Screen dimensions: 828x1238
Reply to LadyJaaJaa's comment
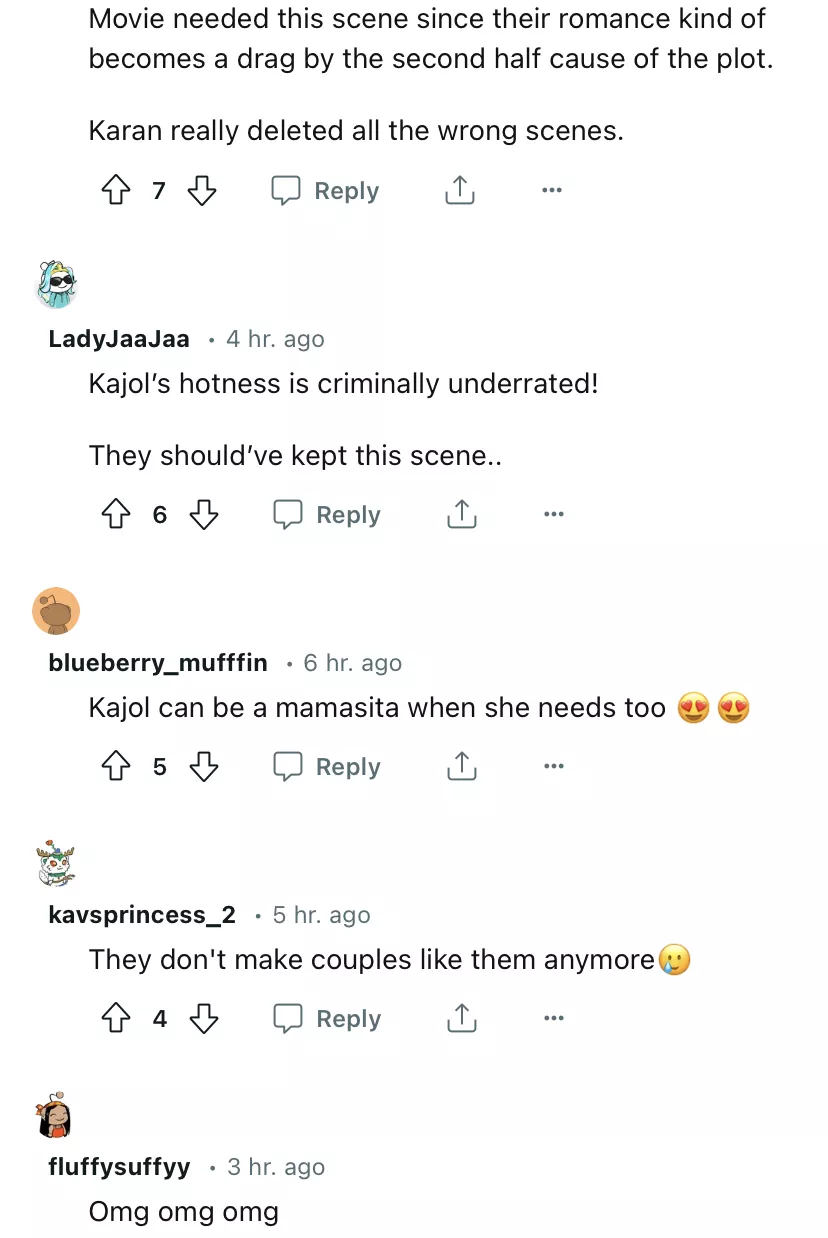pyautogui.click(x=328, y=514)
